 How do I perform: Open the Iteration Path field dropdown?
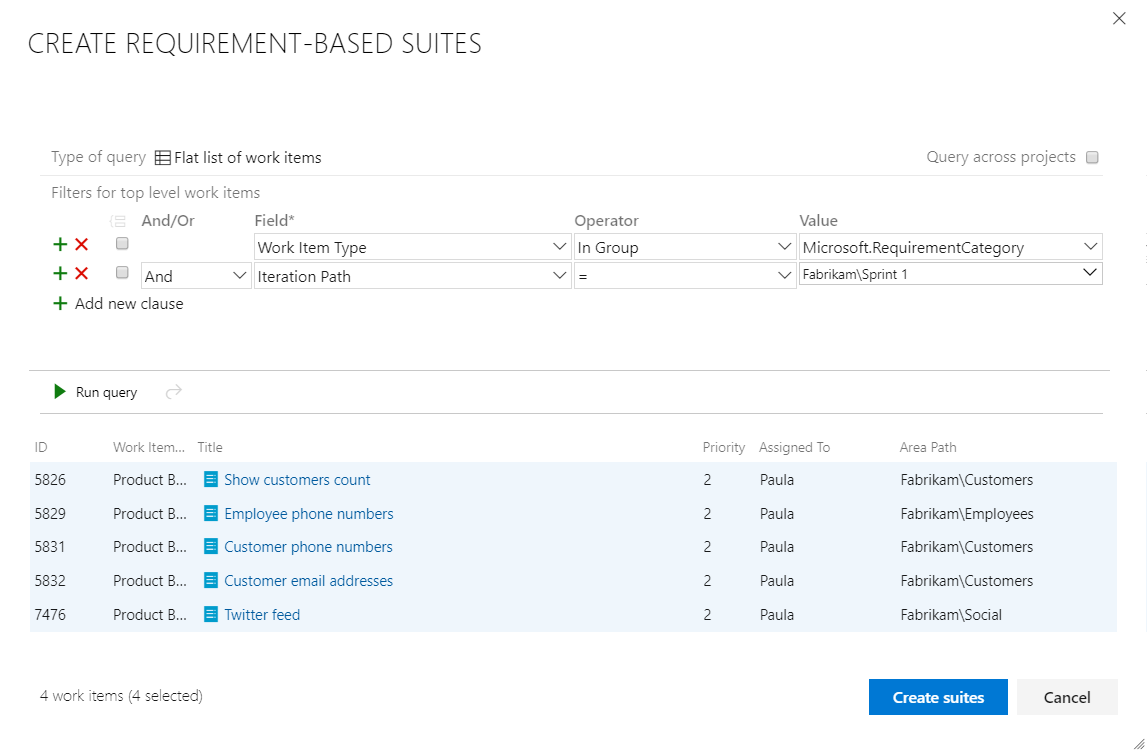click(x=413, y=276)
